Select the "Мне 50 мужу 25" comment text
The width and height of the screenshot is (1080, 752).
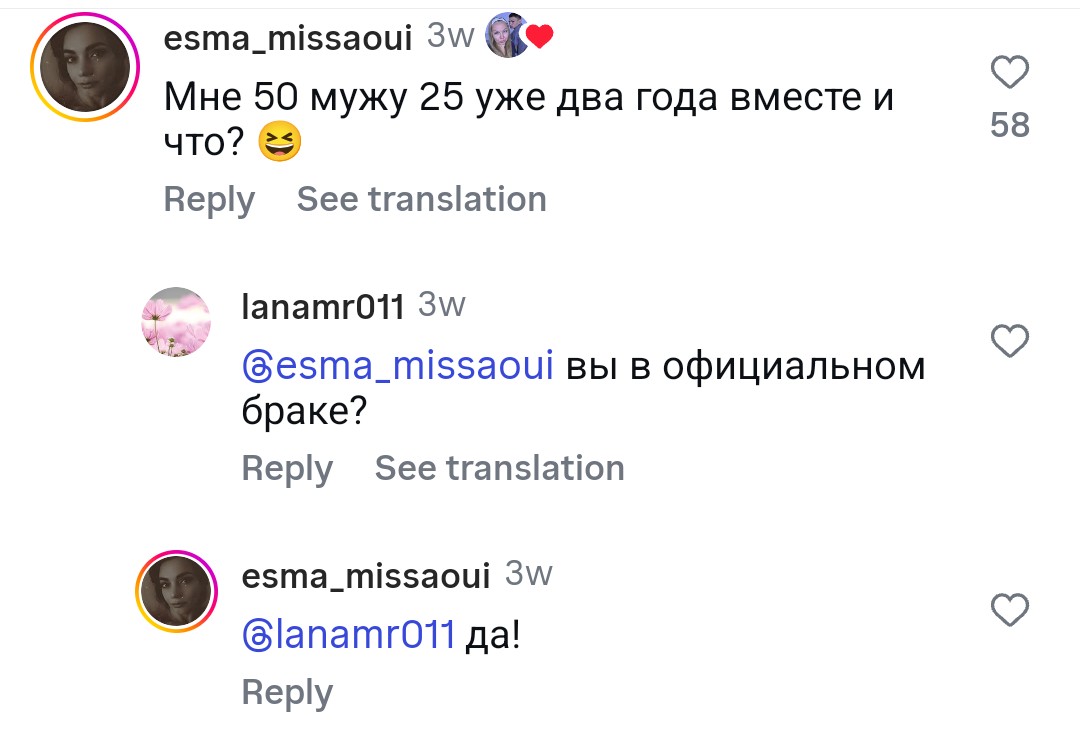tap(528, 98)
